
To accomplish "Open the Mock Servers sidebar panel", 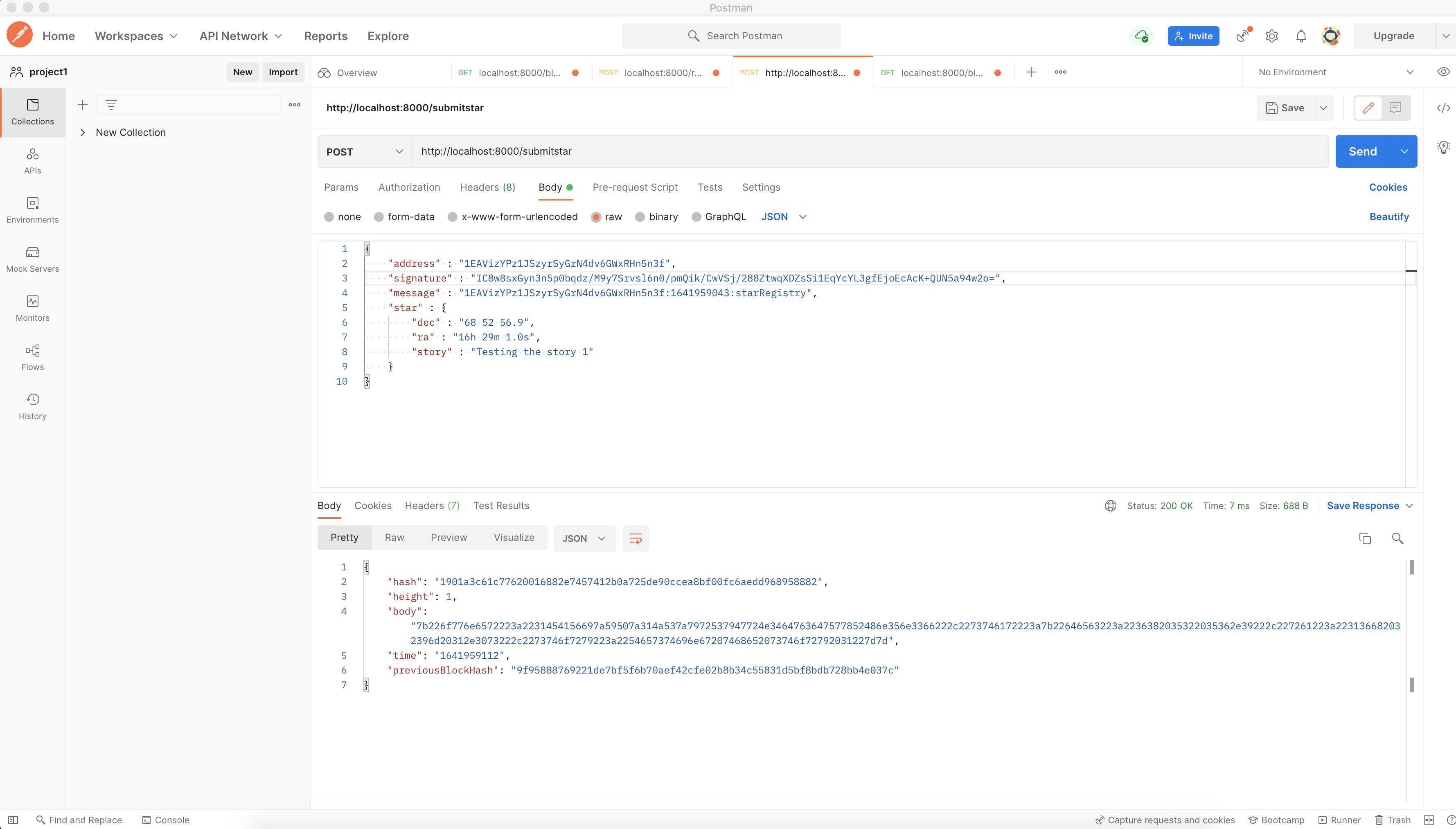I will click(x=32, y=259).
